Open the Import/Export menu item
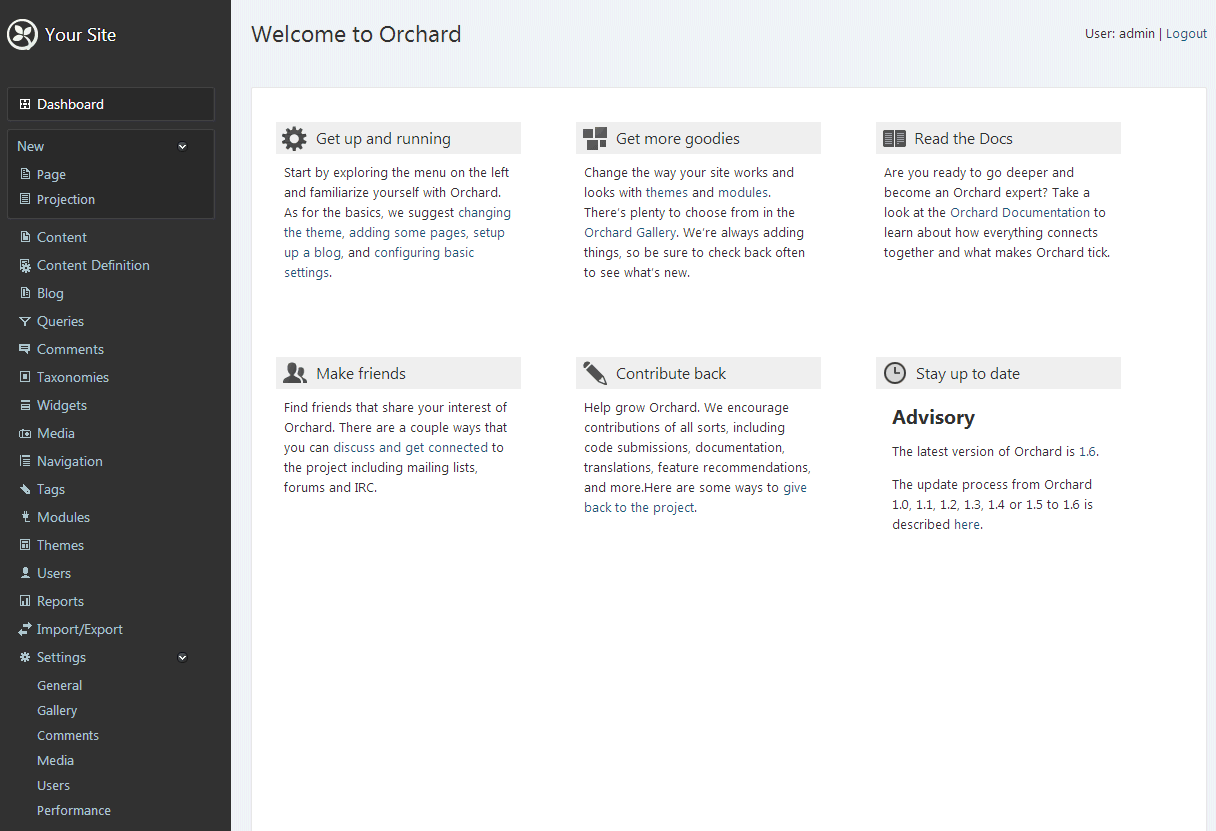The image size is (1216, 831). (80, 629)
